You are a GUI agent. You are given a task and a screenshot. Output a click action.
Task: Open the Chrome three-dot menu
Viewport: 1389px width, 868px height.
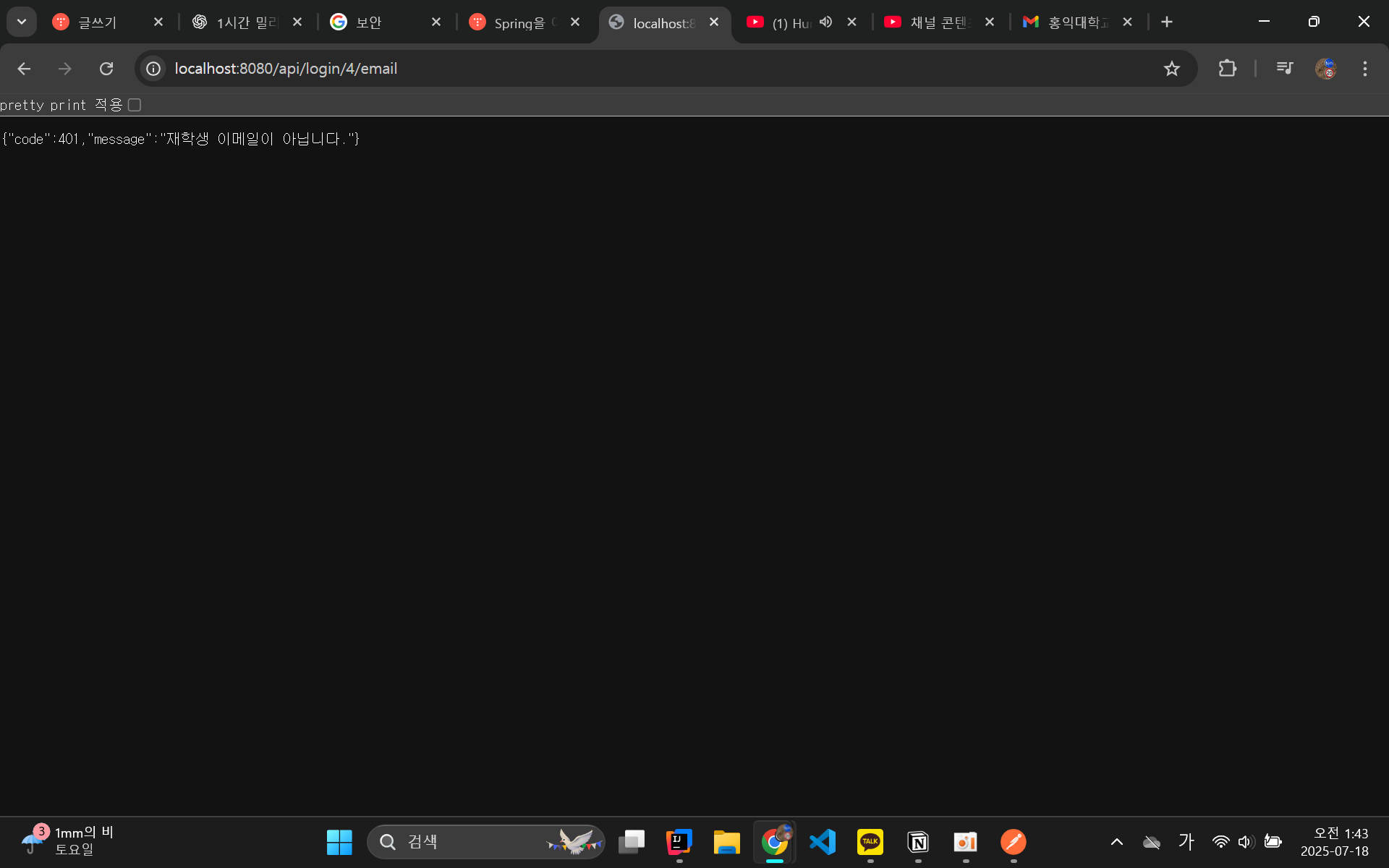(x=1364, y=69)
